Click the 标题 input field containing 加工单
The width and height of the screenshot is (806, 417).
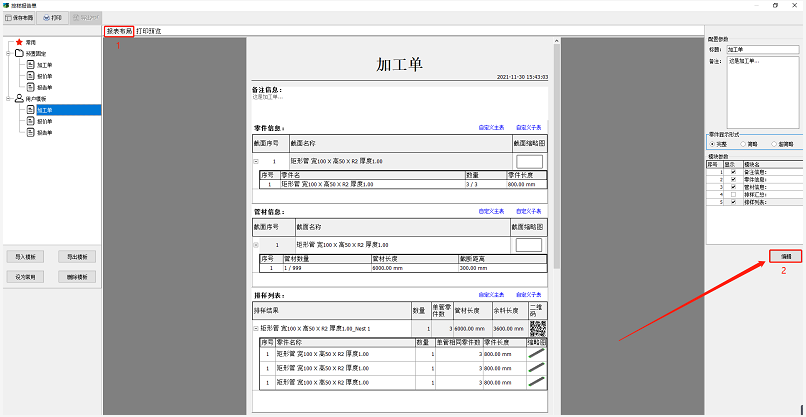click(x=763, y=50)
